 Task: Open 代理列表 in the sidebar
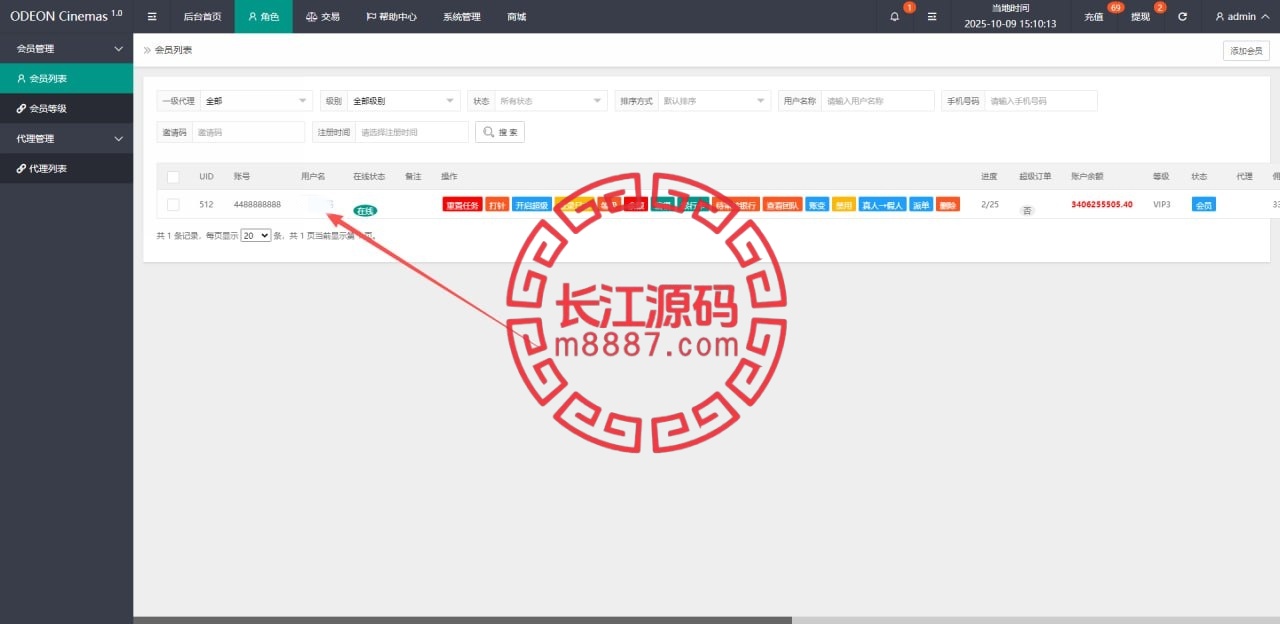[x=66, y=169]
